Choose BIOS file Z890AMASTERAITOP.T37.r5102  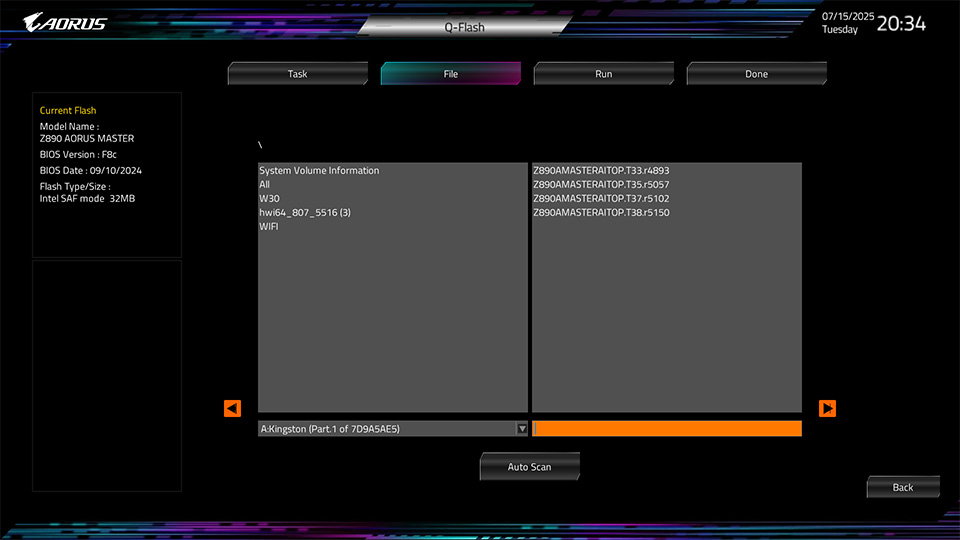pyautogui.click(x=601, y=199)
